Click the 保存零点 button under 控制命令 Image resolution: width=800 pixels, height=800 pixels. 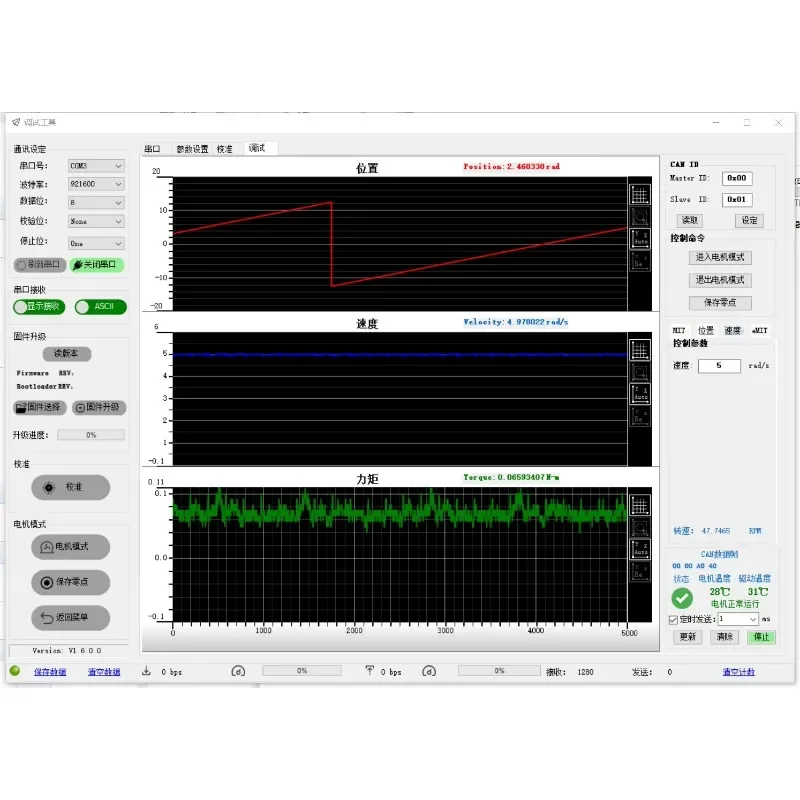click(720, 303)
